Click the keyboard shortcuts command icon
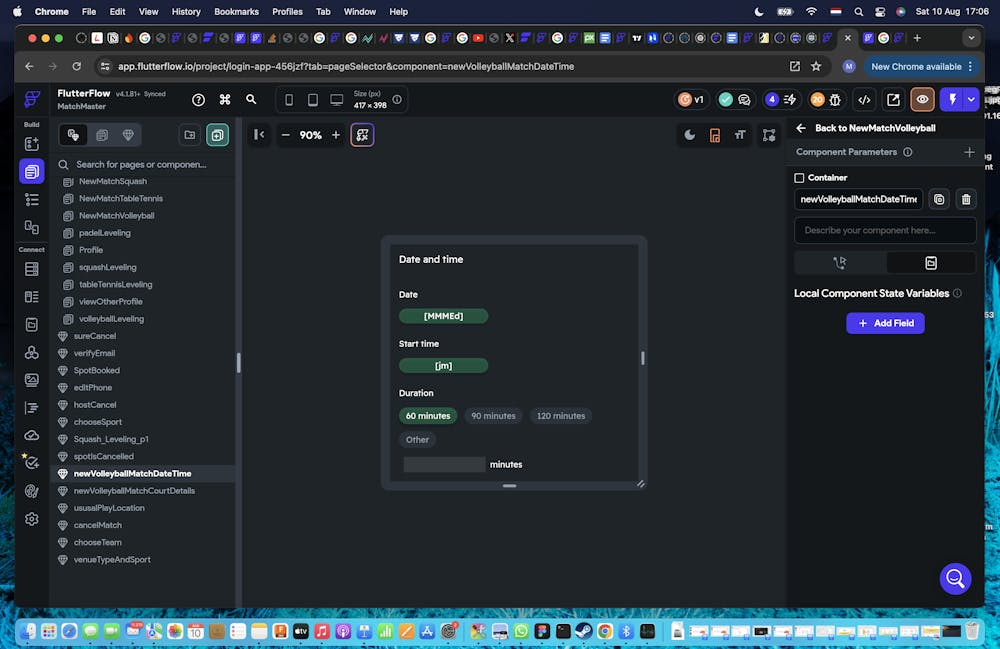Screen dimensions: 1000x649 225,100
